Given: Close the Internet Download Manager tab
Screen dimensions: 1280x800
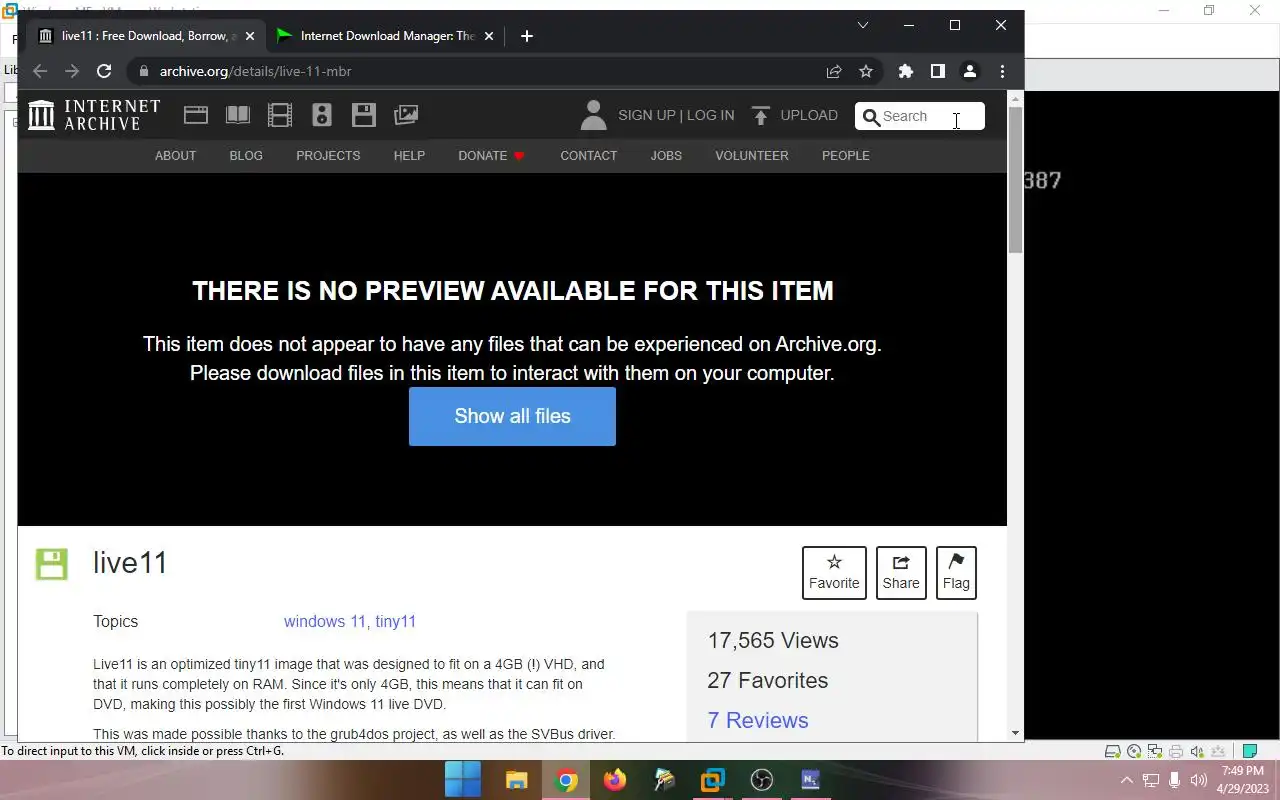Looking at the screenshot, I should click(x=489, y=36).
